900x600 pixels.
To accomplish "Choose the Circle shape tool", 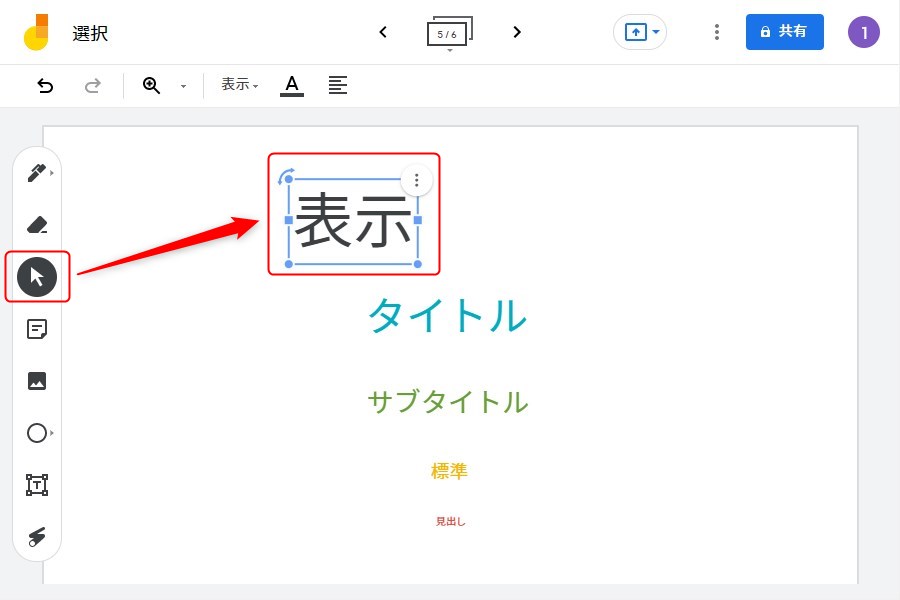I will pos(37,433).
